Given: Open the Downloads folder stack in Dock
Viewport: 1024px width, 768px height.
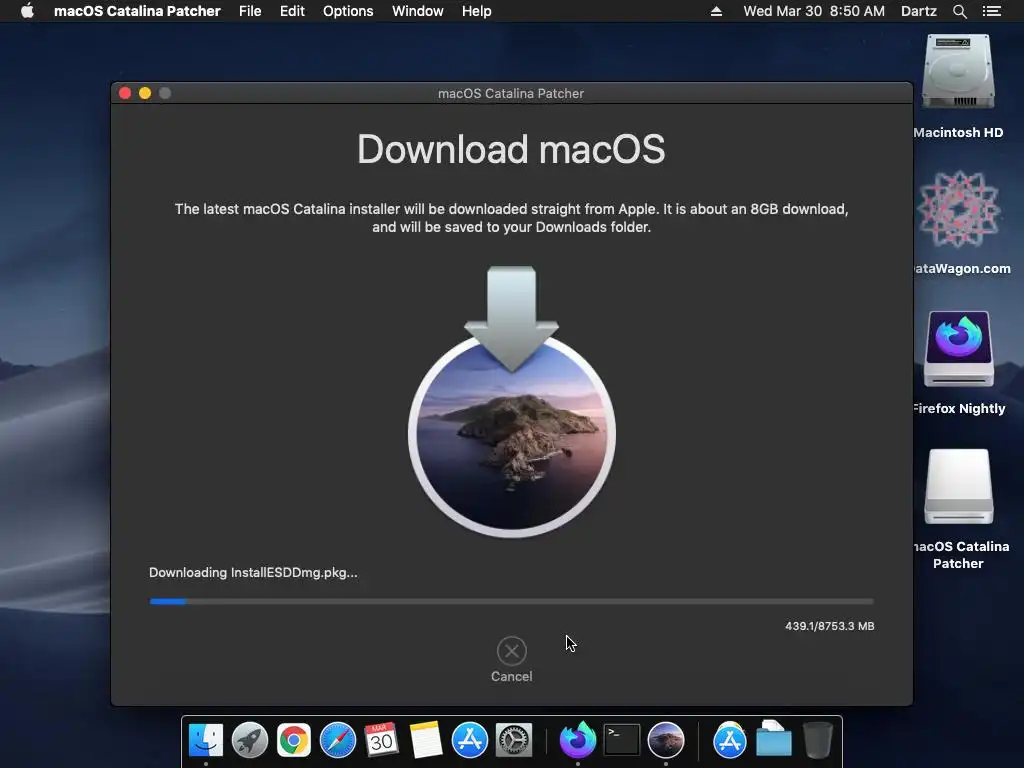Looking at the screenshot, I should (x=774, y=740).
